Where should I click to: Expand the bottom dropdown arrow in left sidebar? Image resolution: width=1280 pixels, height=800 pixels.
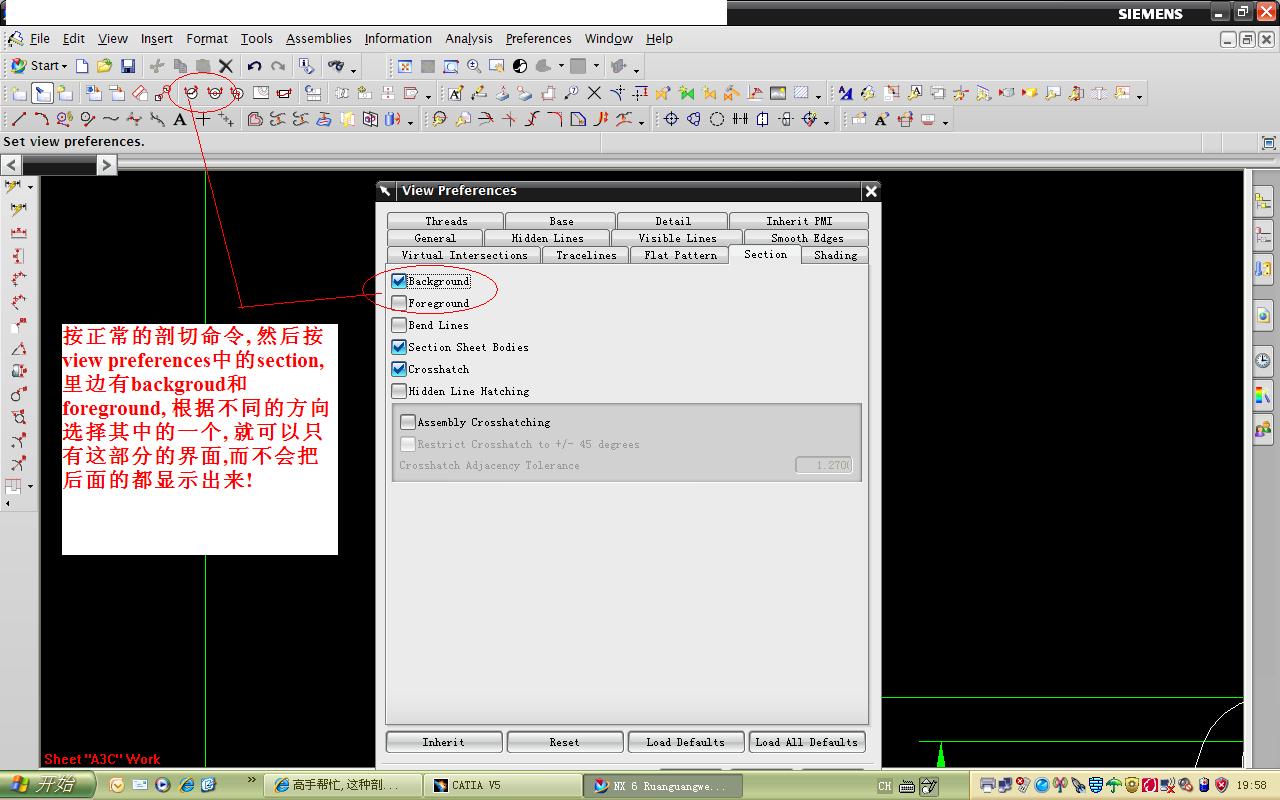(x=30, y=487)
